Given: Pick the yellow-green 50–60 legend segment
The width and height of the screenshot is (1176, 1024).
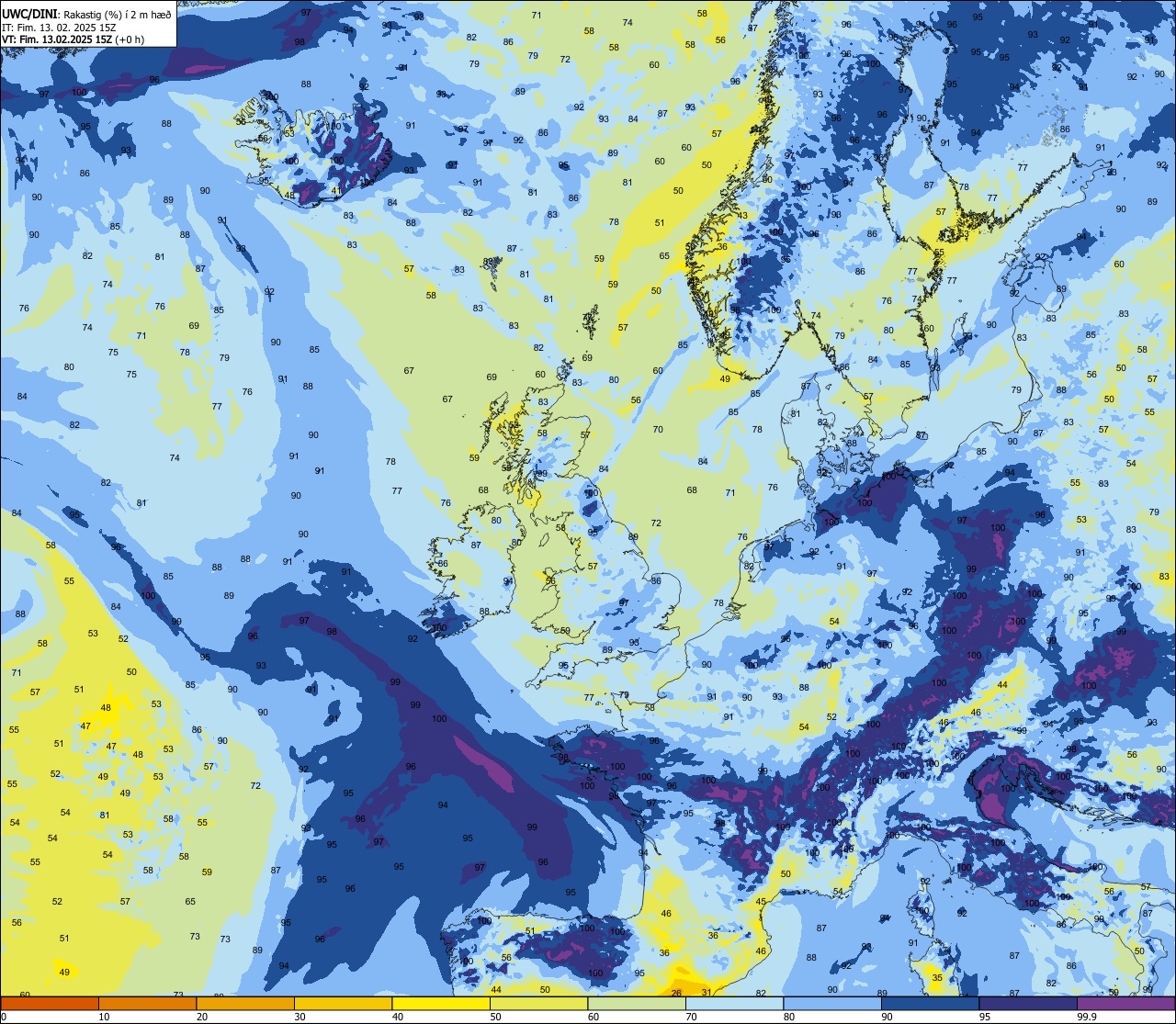Looking at the screenshot, I should click(x=538, y=1003).
